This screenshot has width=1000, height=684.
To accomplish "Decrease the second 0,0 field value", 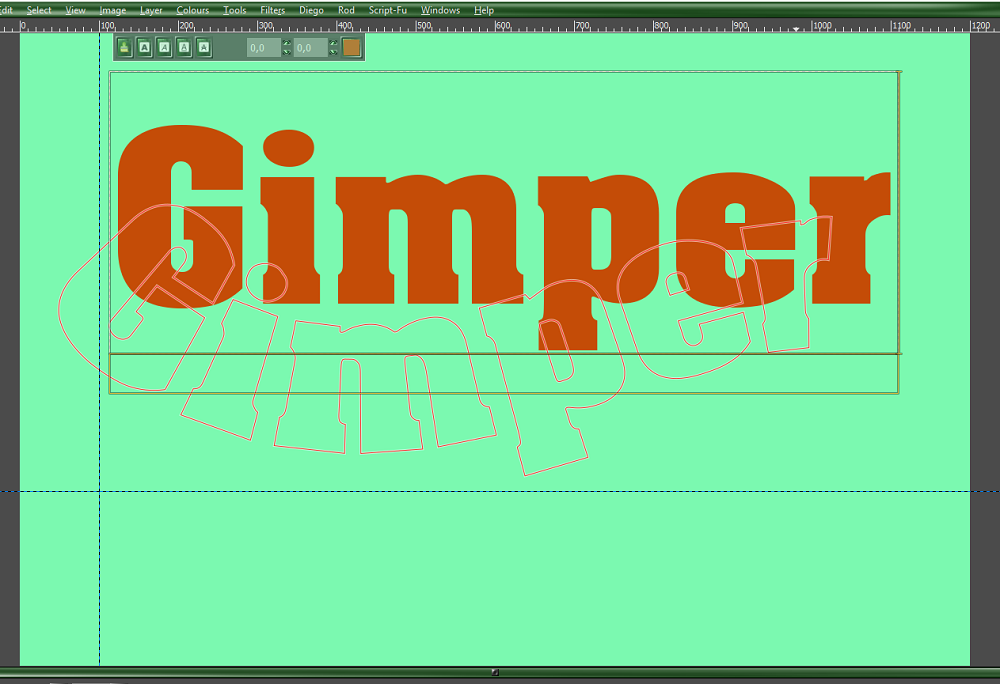I will pos(334,52).
